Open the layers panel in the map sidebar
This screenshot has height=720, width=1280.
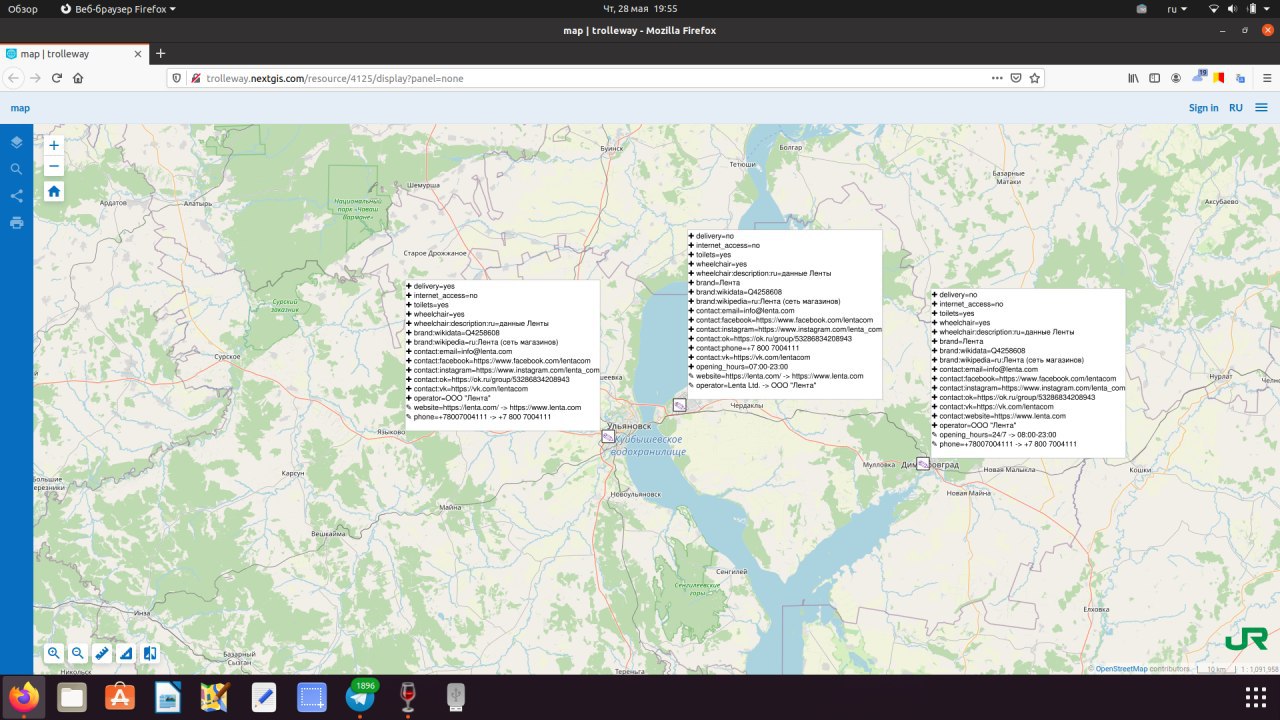click(x=16, y=143)
